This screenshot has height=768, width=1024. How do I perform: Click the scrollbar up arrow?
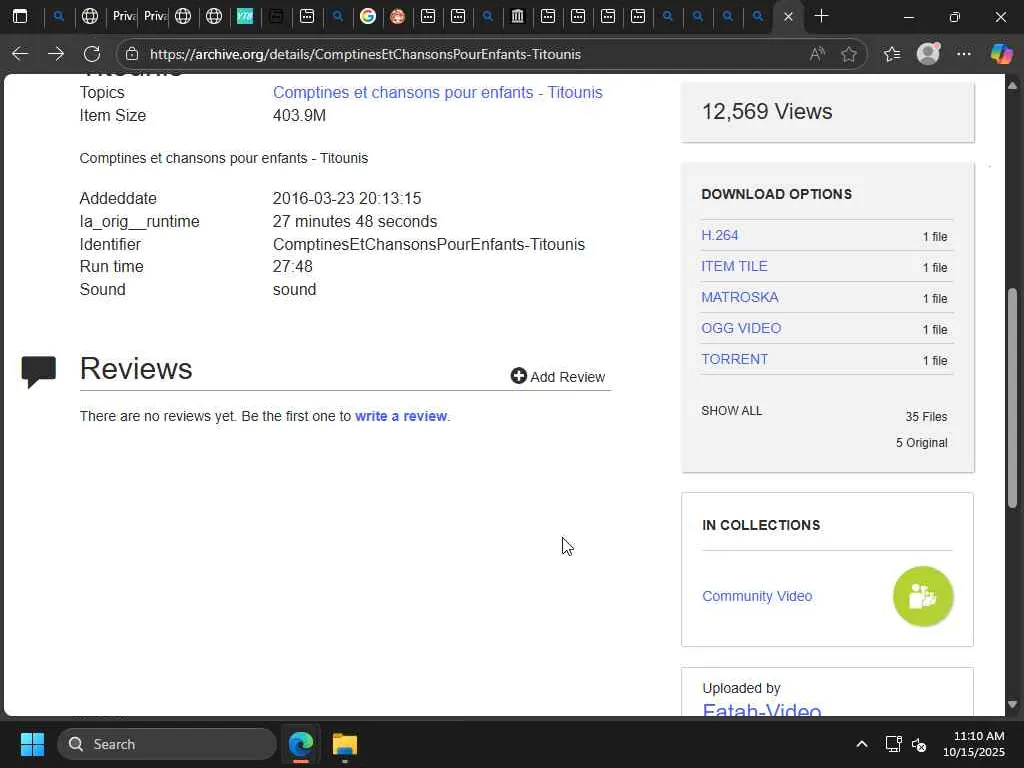coord(1012,86)
